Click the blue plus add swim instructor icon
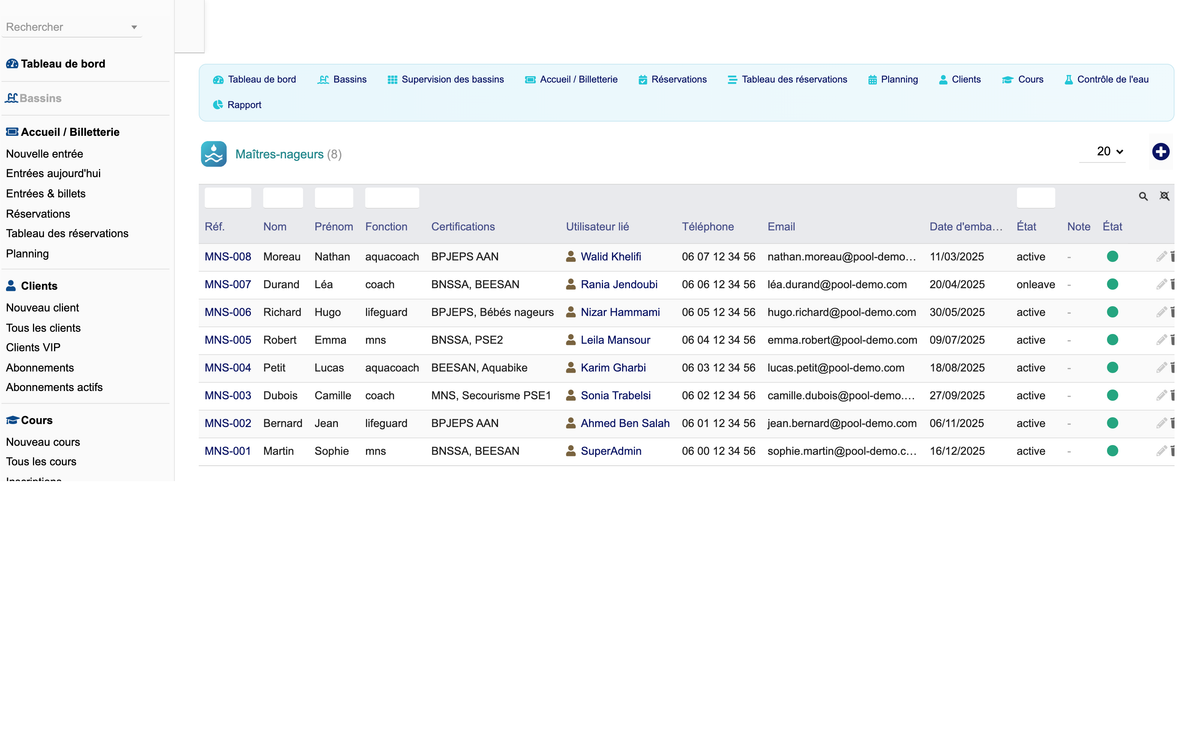This screenshot has width=1200, height=743. point(1161,152)
